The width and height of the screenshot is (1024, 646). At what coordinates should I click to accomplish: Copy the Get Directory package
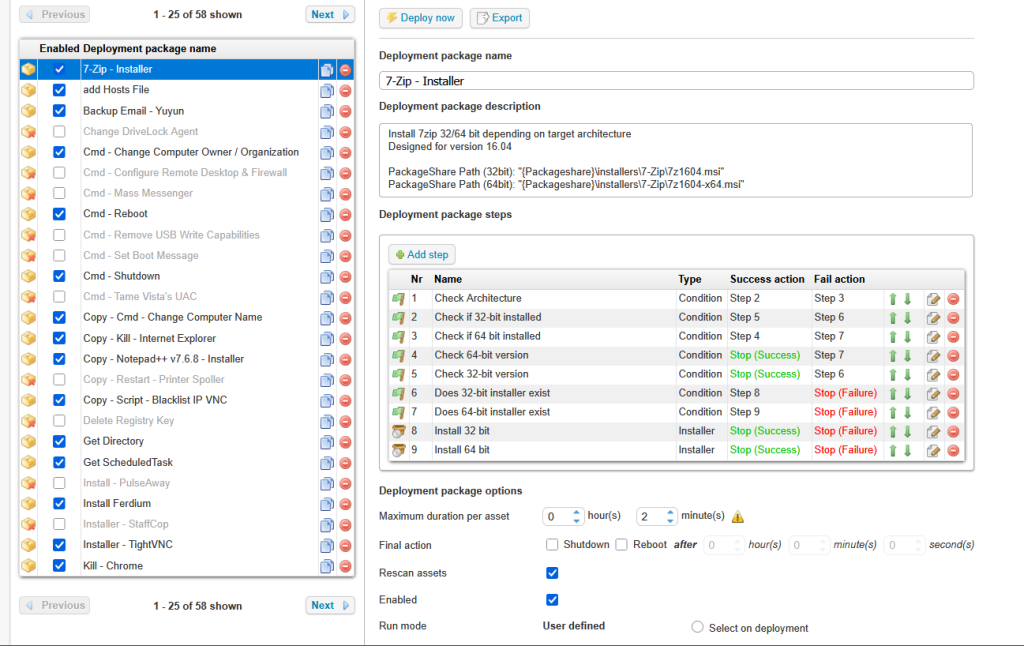327,442
